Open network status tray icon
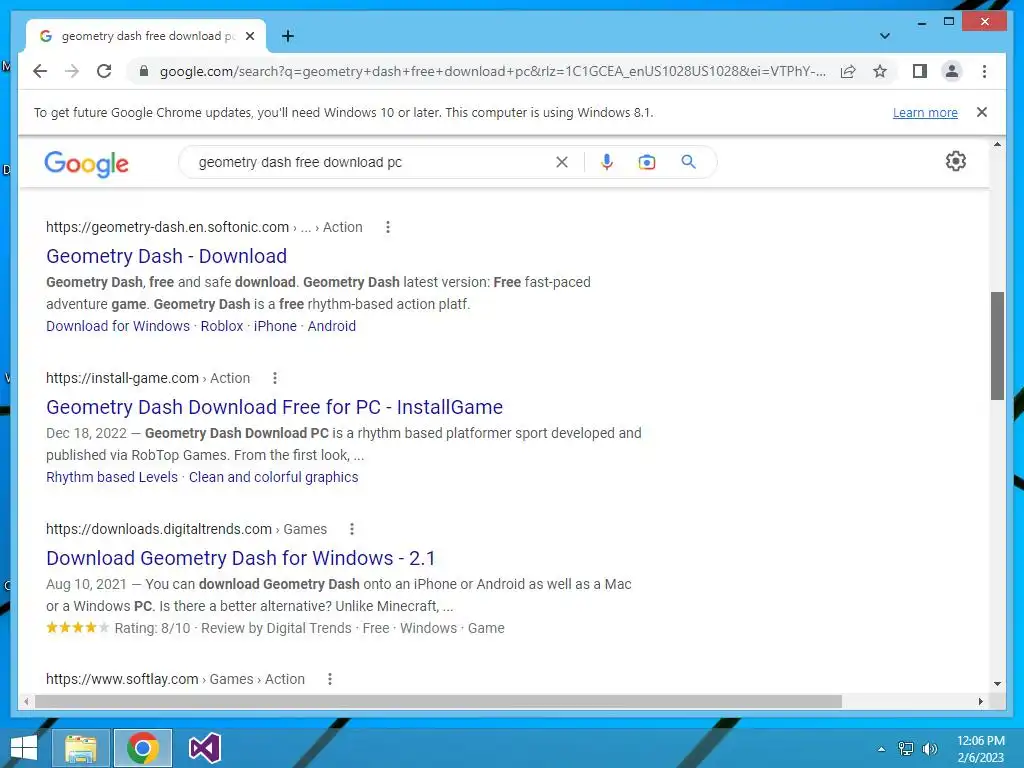The image size is (1024, 768). (906, 749)
